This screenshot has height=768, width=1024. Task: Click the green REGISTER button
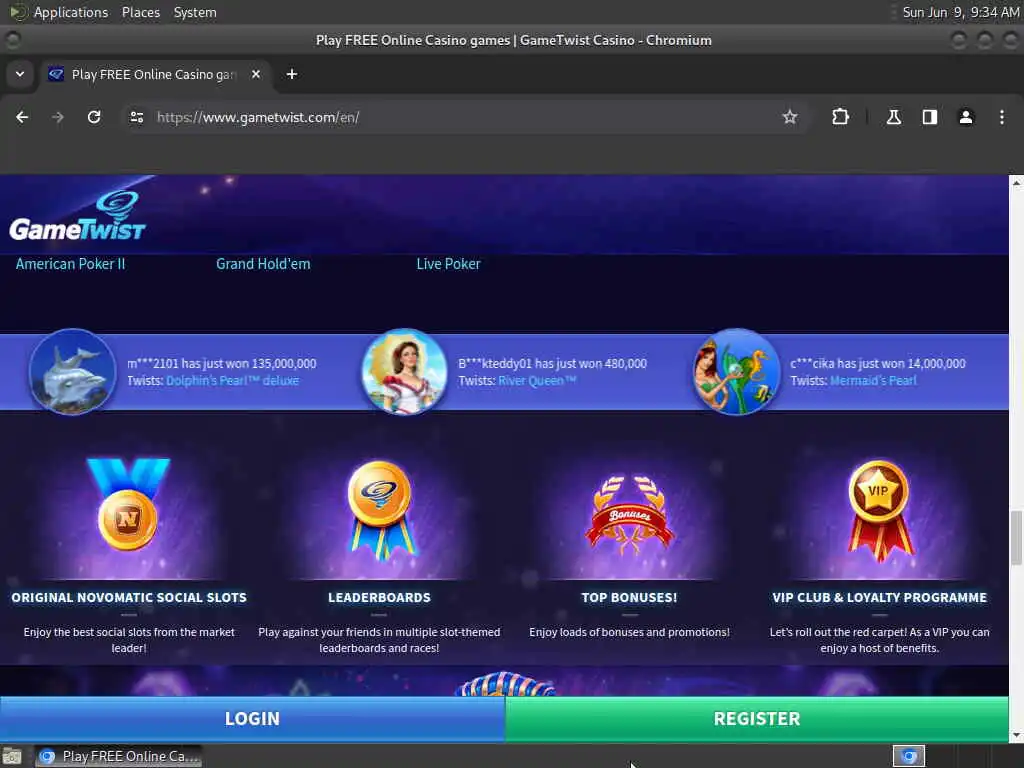(x=757, y=719)
